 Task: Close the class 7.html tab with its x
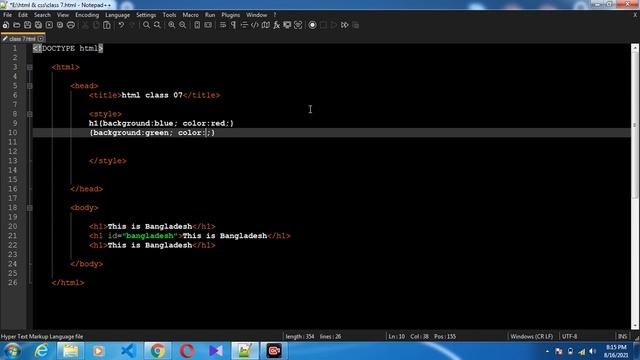(x=40, y=39)
